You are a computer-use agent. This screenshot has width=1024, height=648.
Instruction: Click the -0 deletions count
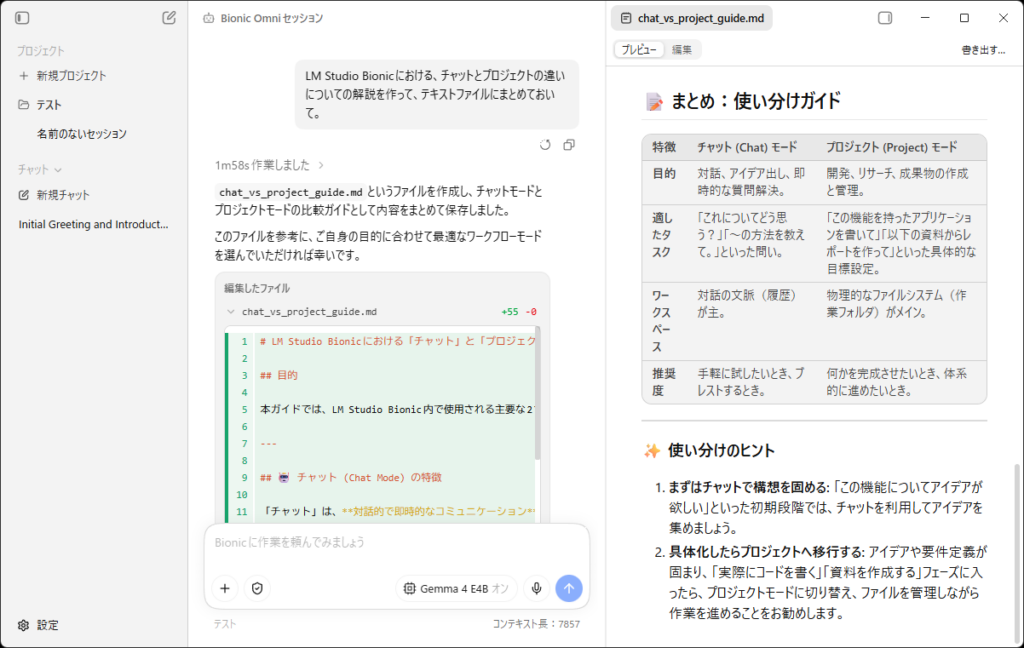pyautogui.click(x=531, y=312)
